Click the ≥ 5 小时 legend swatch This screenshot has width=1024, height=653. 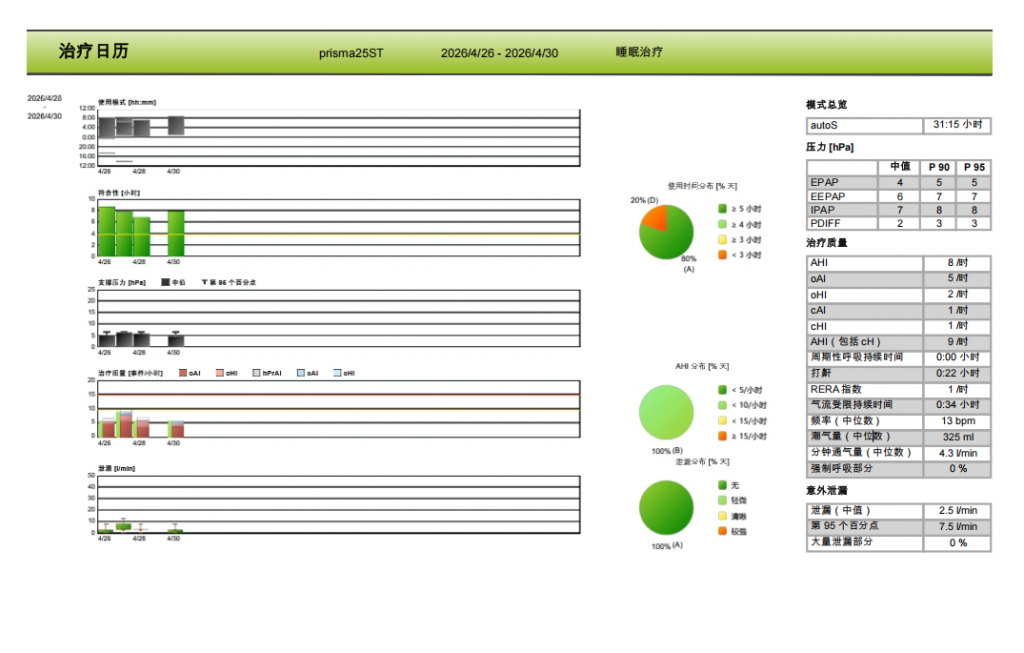click(x=722, y=208)
